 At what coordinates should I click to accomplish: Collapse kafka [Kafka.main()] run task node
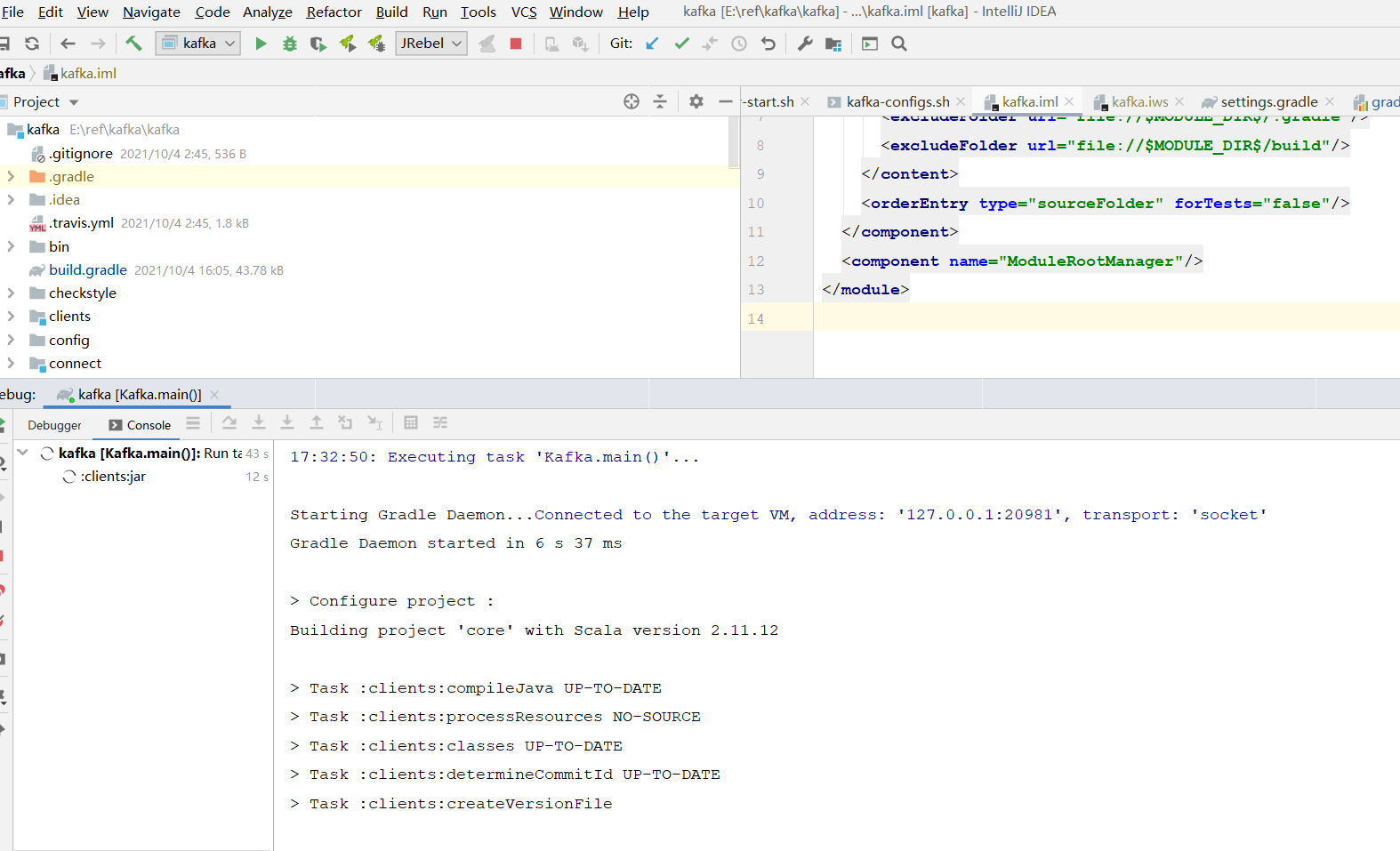23,453
